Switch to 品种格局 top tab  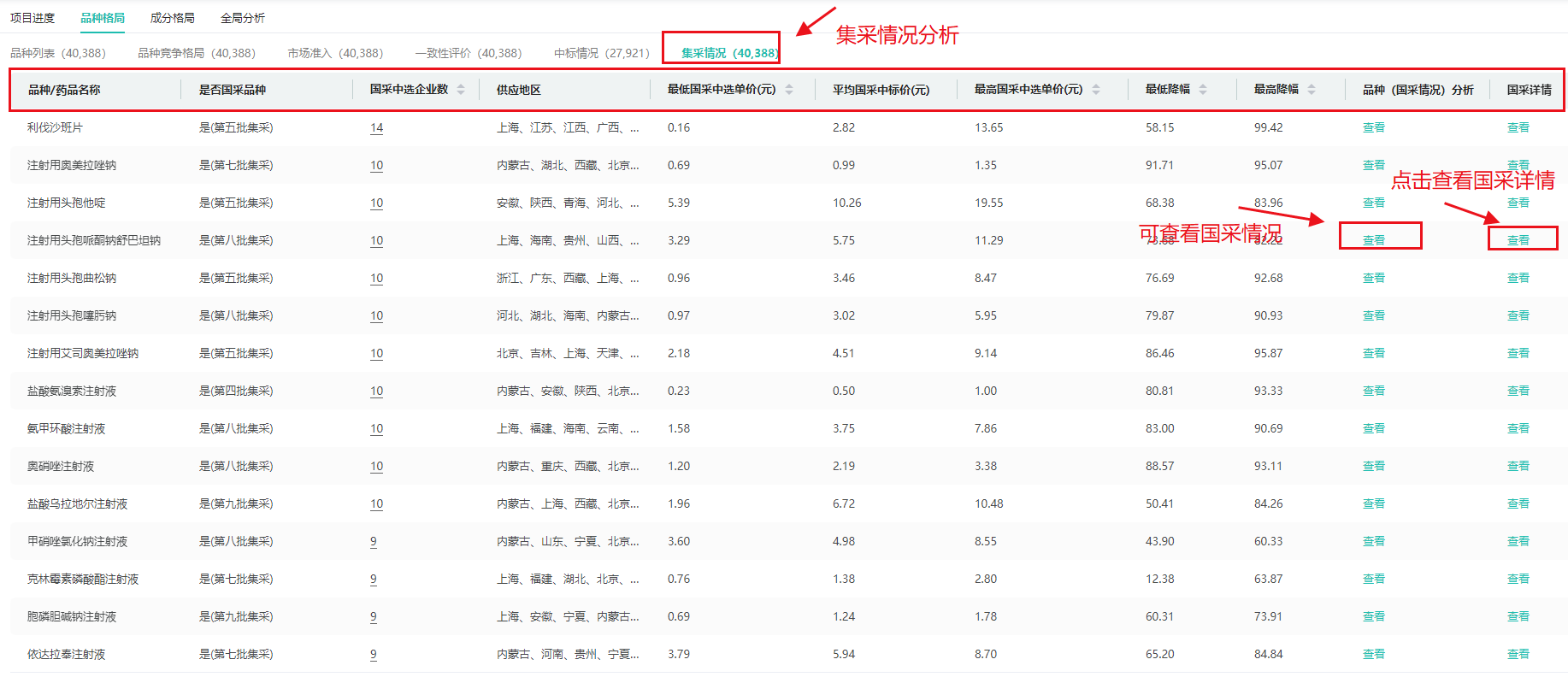pyautogui.click(x=103, y=18)
